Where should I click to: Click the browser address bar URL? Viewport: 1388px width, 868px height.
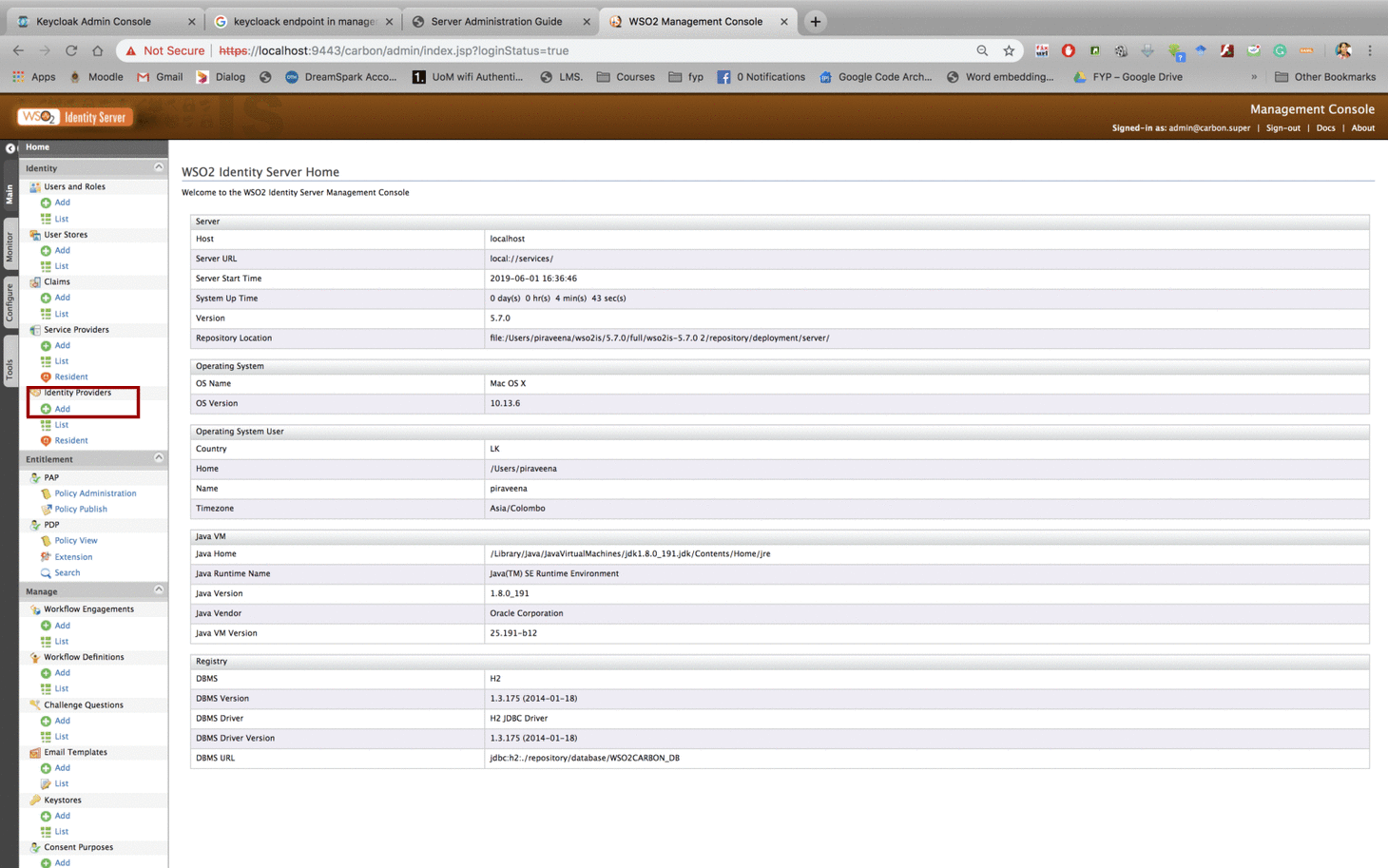394,50
